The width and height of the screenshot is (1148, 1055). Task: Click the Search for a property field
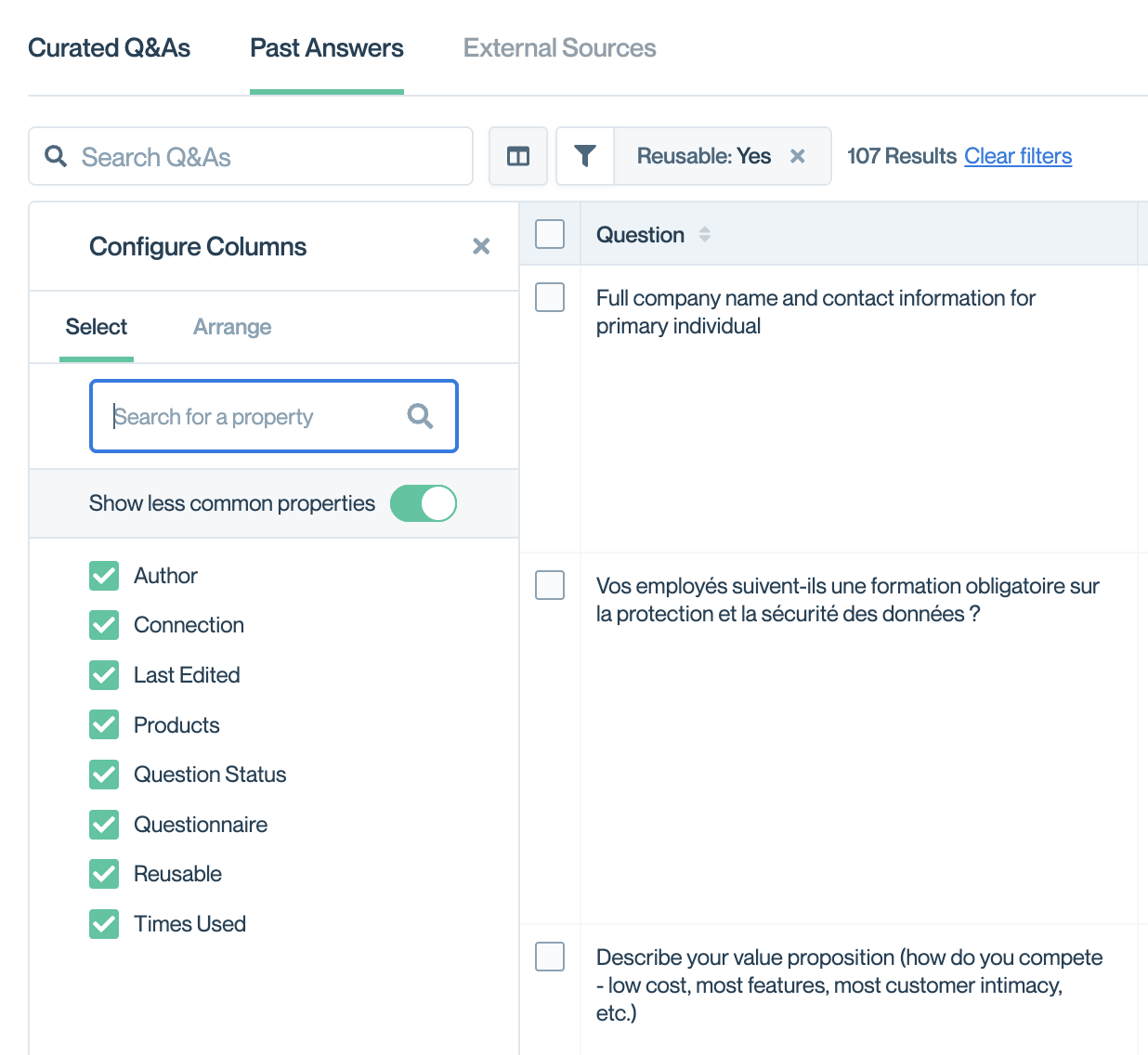pos(255,417)
